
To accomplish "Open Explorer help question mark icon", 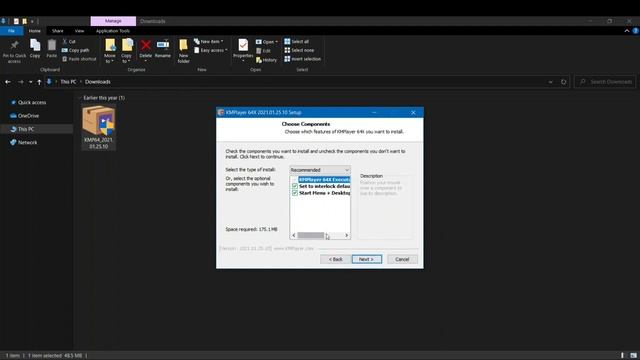I will click(x=636, y=31).
